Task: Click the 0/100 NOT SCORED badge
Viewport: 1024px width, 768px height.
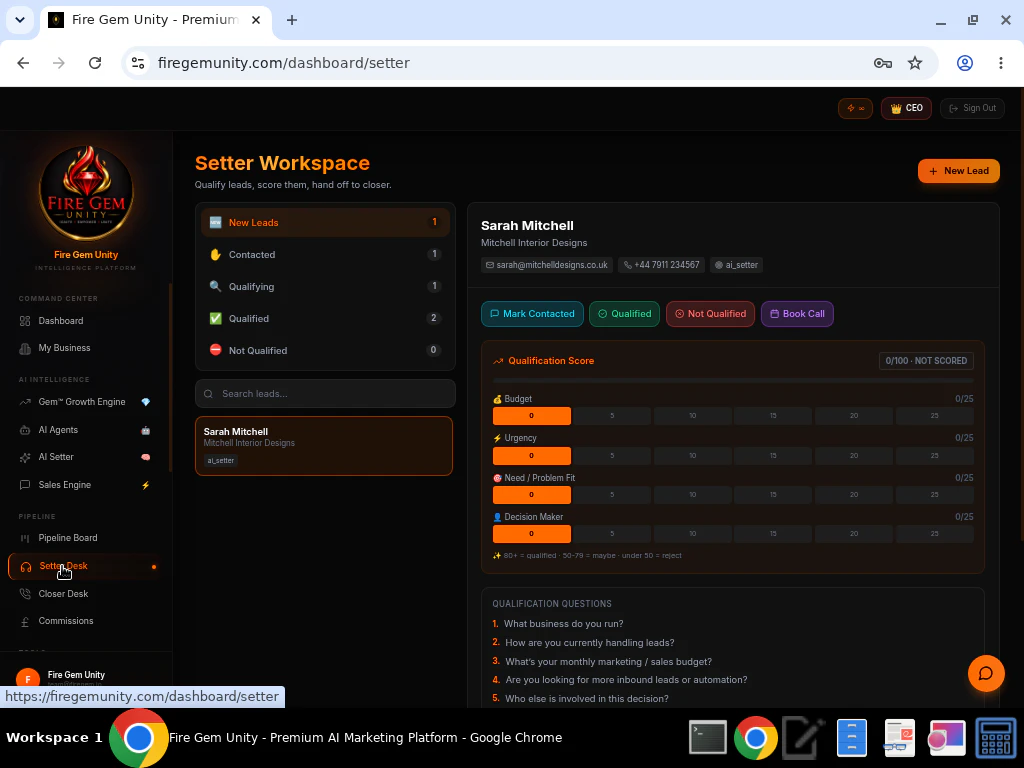Action: click(x=926, y=361)
